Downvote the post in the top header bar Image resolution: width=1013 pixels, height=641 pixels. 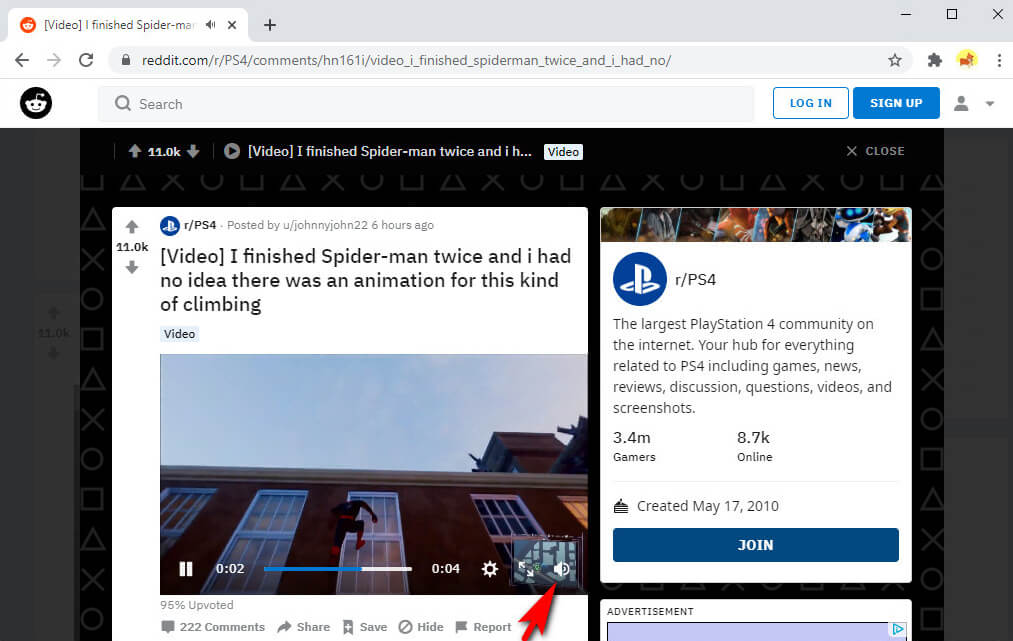pyautogui.click(x=193, y=151)
